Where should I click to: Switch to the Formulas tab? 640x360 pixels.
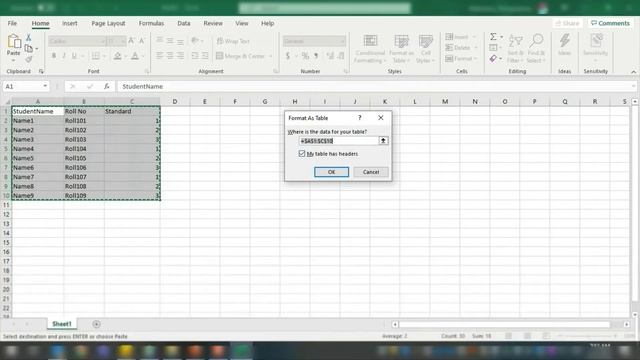(x=151, y=24)
